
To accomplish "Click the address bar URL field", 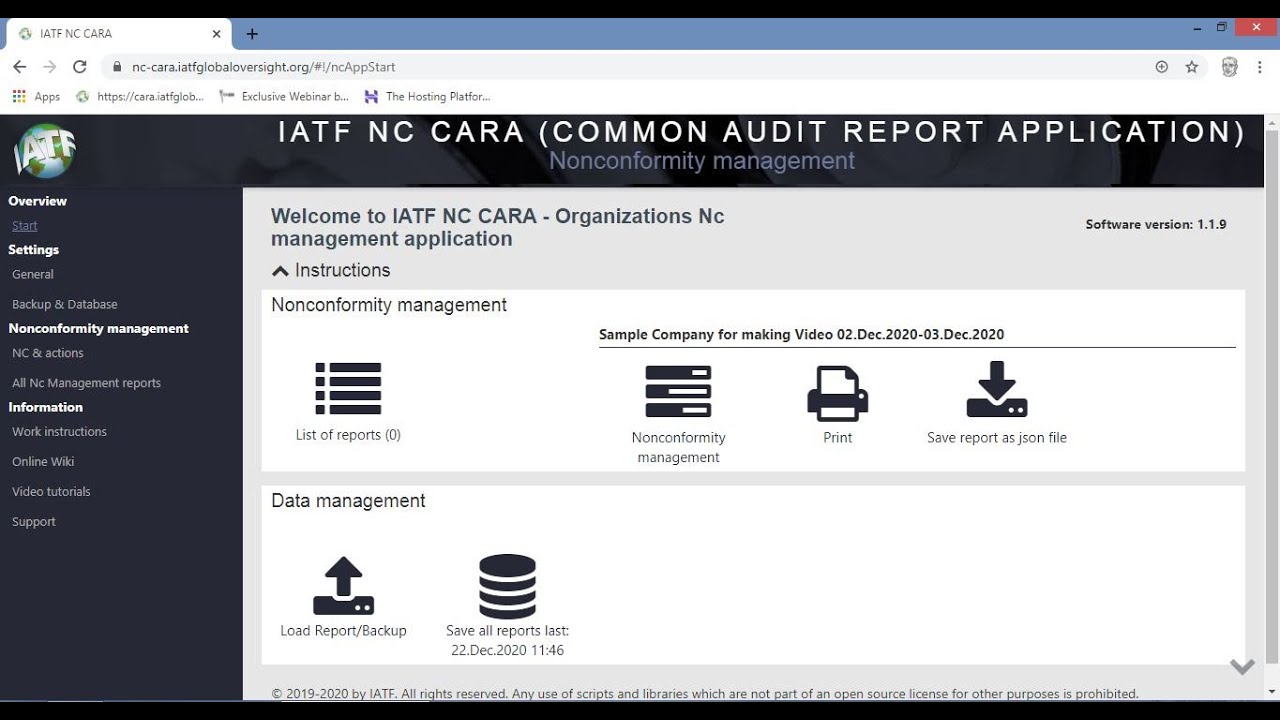I will pos(630,67).
